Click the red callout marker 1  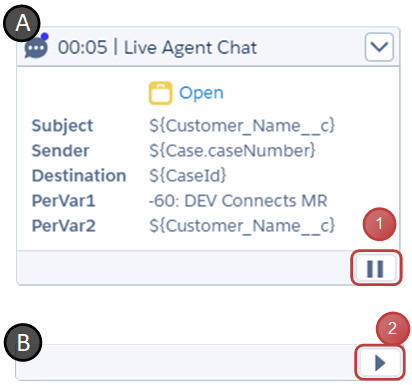tap(379, 224)
